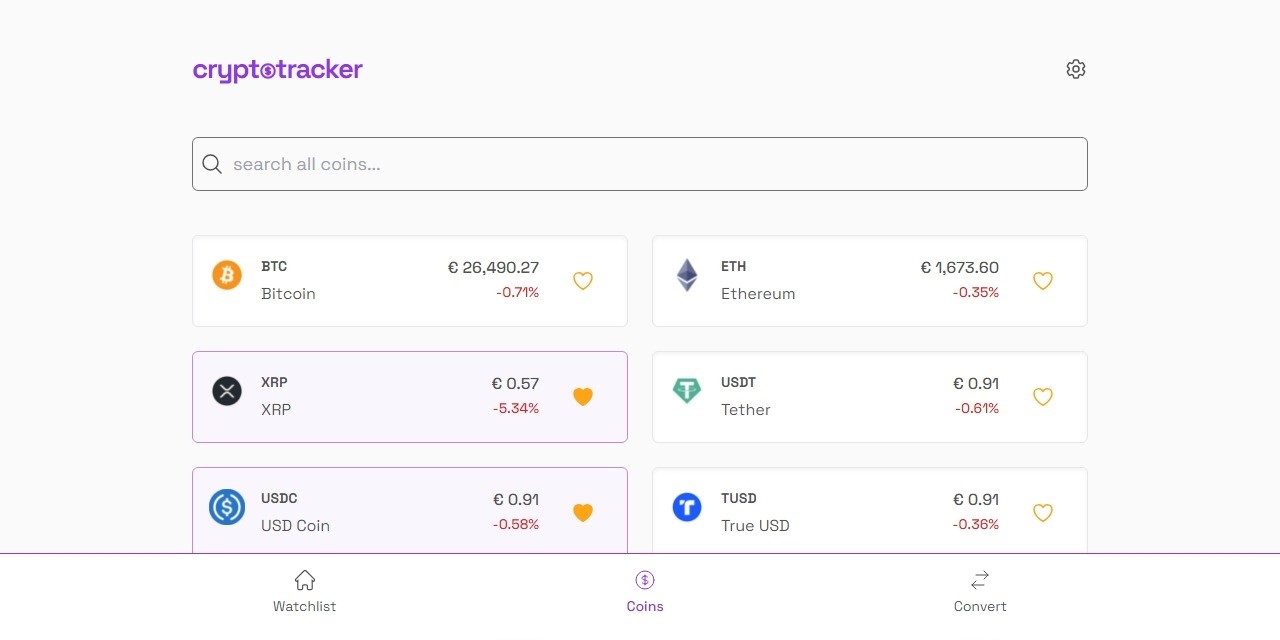Open the Convert tab

(980, 591)
